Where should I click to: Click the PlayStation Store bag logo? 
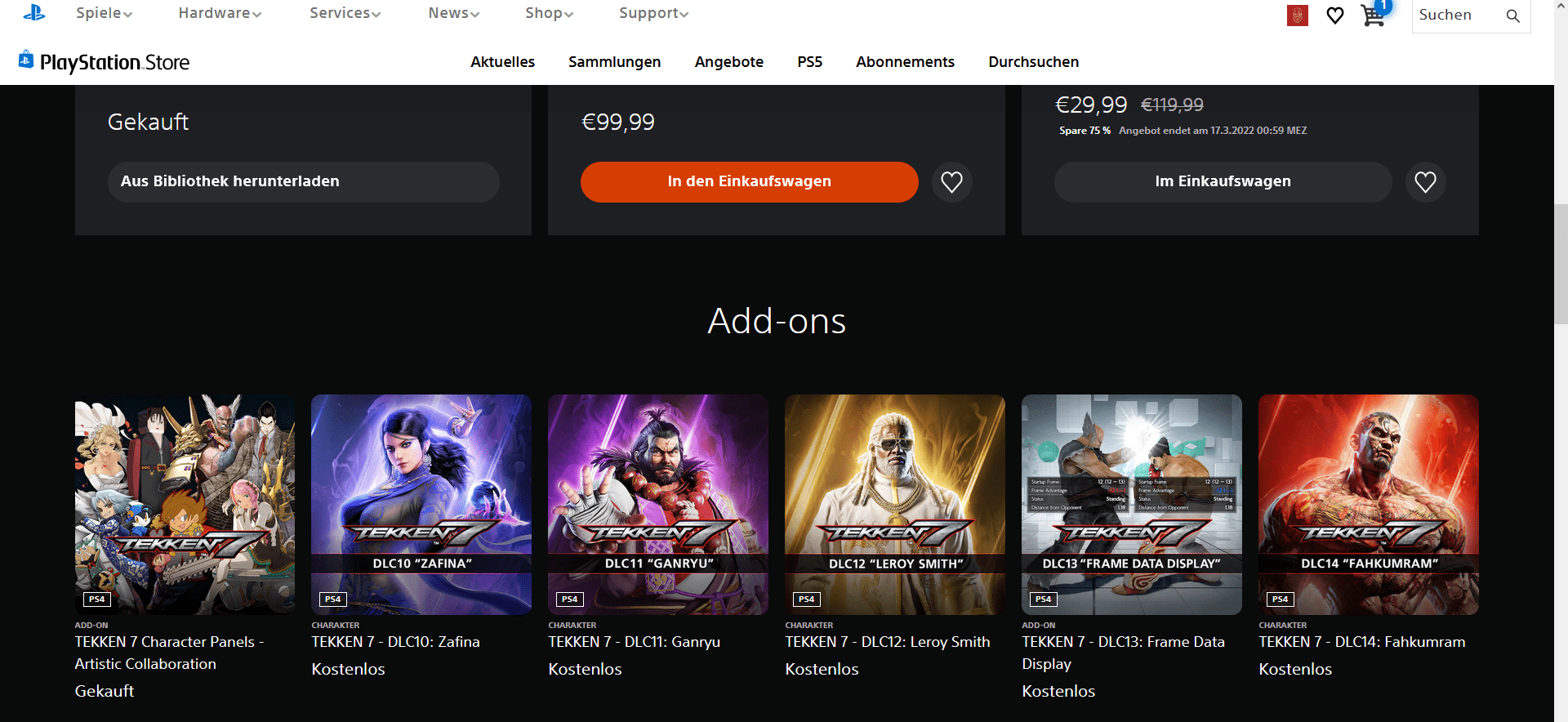pyautogui.click(x=26, y=59)
